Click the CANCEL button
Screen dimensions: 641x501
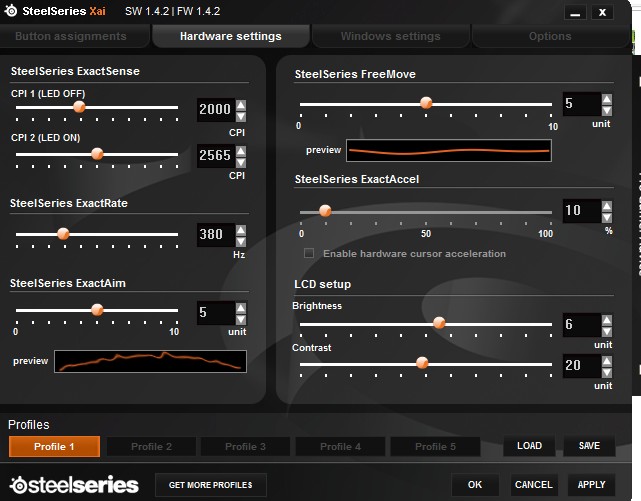pos(533,485)
